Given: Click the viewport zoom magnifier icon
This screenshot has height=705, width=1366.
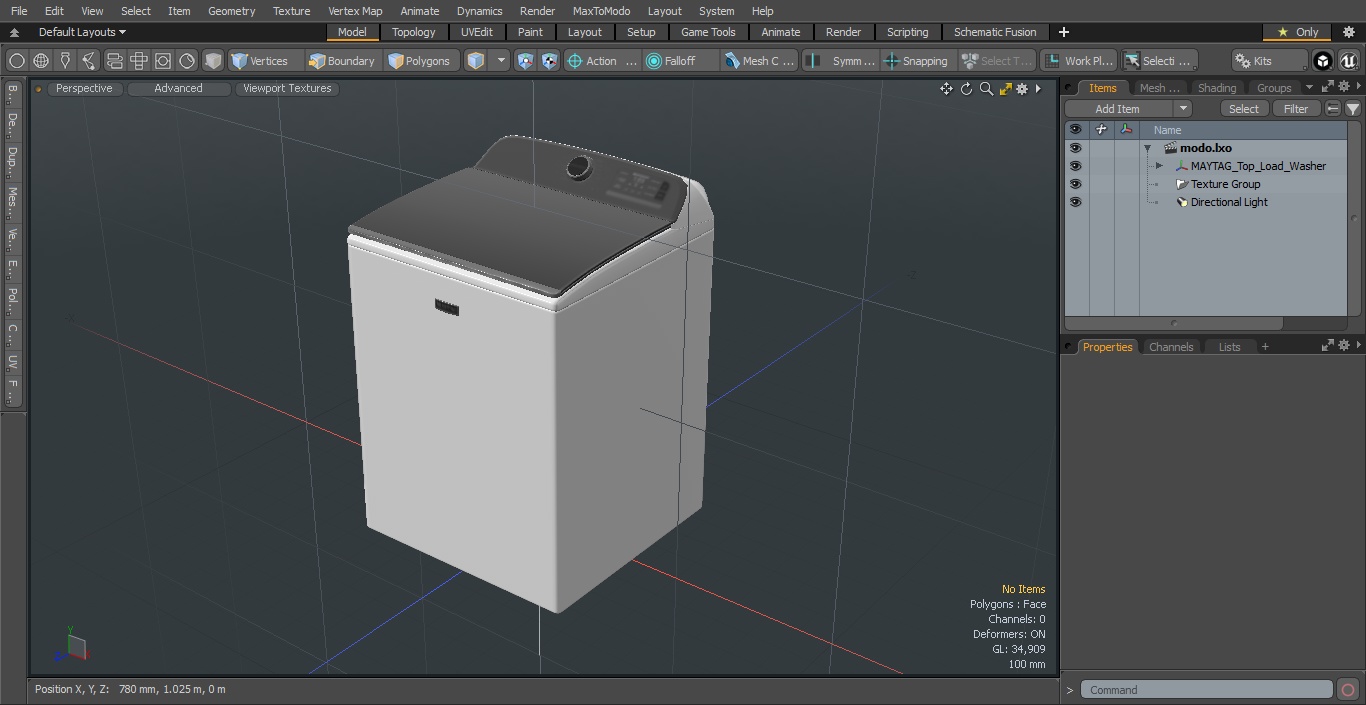Looking at the screenshot, I should click(986, 89).
